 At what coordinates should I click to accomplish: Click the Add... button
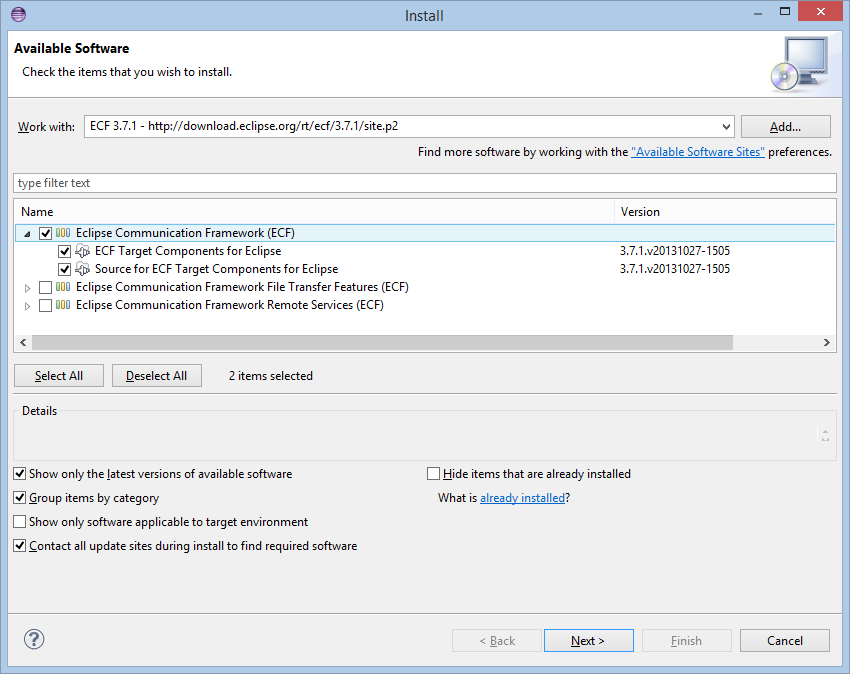pyautogui.click(x=785, y=127)
